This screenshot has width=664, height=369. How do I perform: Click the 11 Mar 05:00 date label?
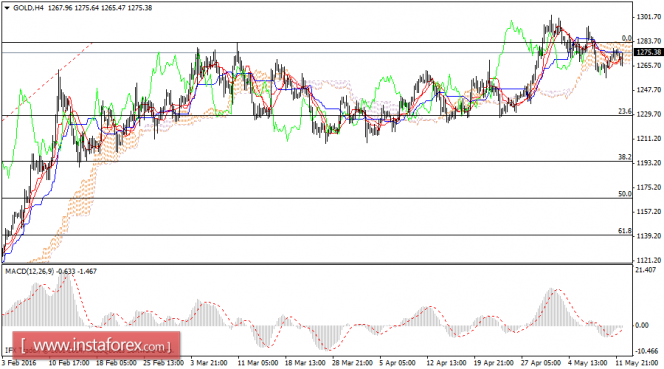258,363
